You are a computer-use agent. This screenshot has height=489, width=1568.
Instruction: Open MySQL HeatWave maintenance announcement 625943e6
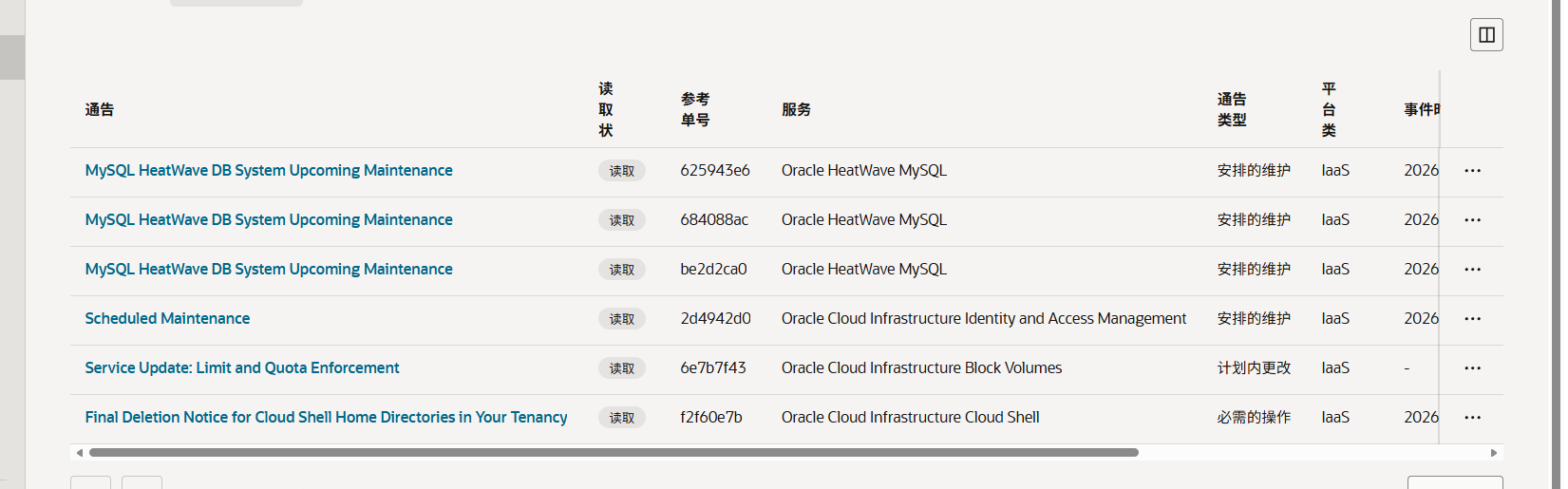point(269,171)
